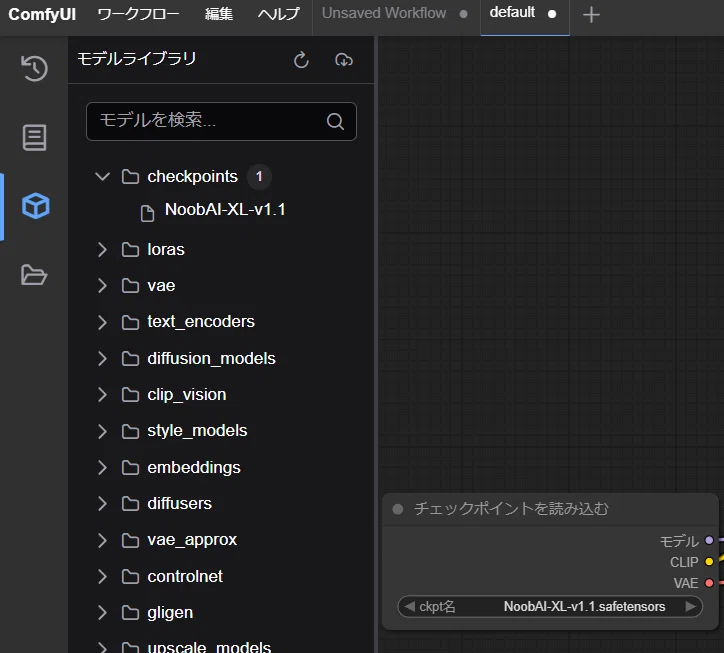The image size is (724, 653).
Task: Select the NoobAI-XL-v1.1 checkpoint entry
Action: 225,210
